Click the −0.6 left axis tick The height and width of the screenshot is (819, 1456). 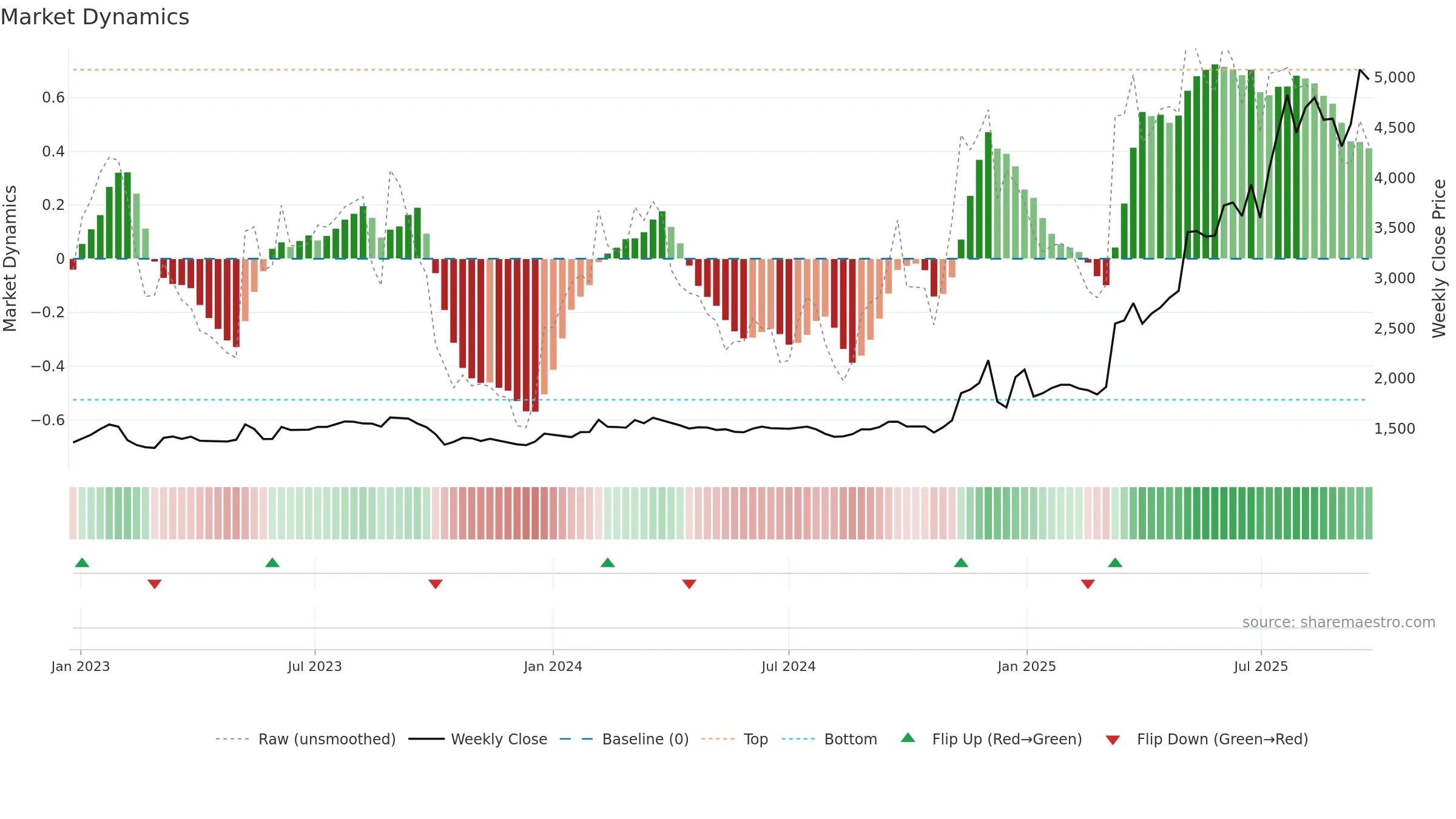tap(48, 420)
